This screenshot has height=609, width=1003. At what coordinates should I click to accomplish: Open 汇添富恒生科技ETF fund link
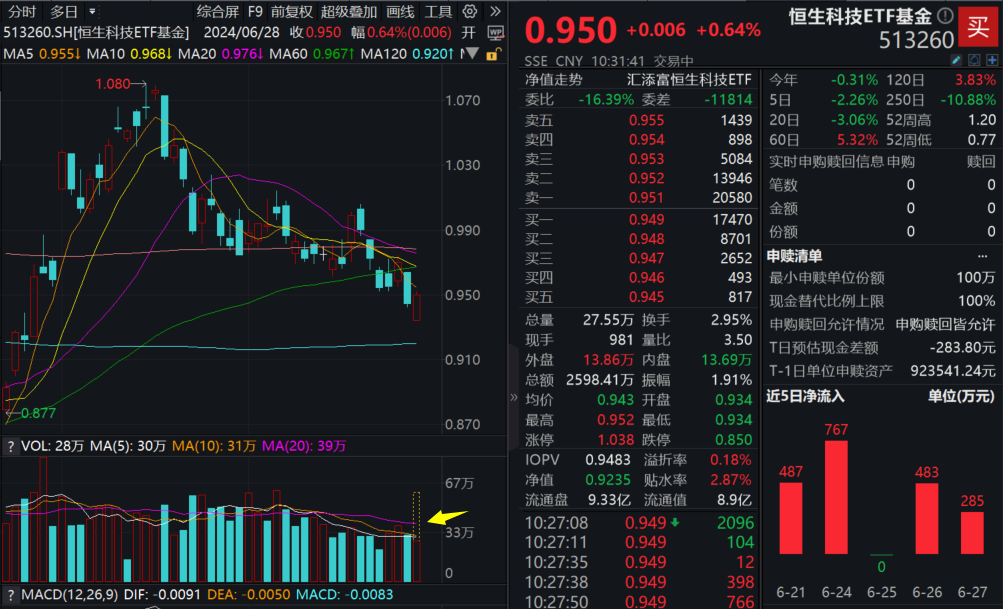689,80
